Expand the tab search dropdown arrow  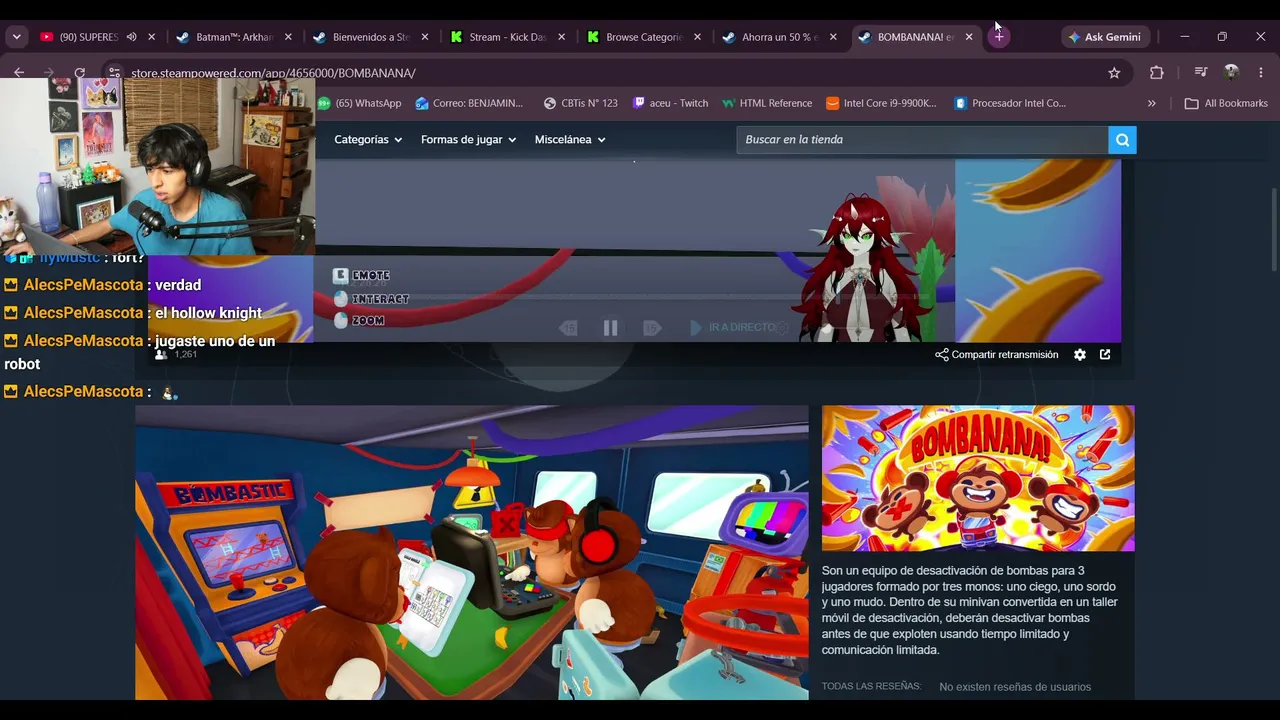[16, 37]
